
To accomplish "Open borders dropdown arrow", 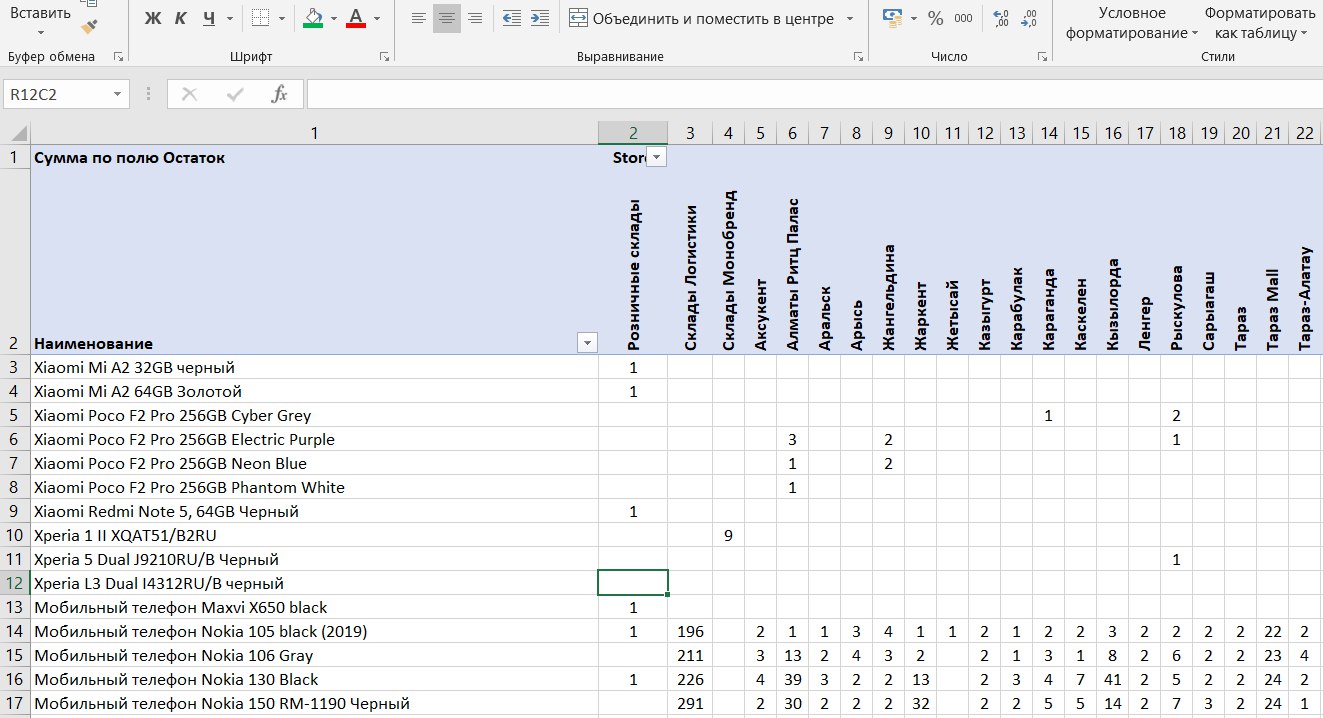I will coord(282,18).
